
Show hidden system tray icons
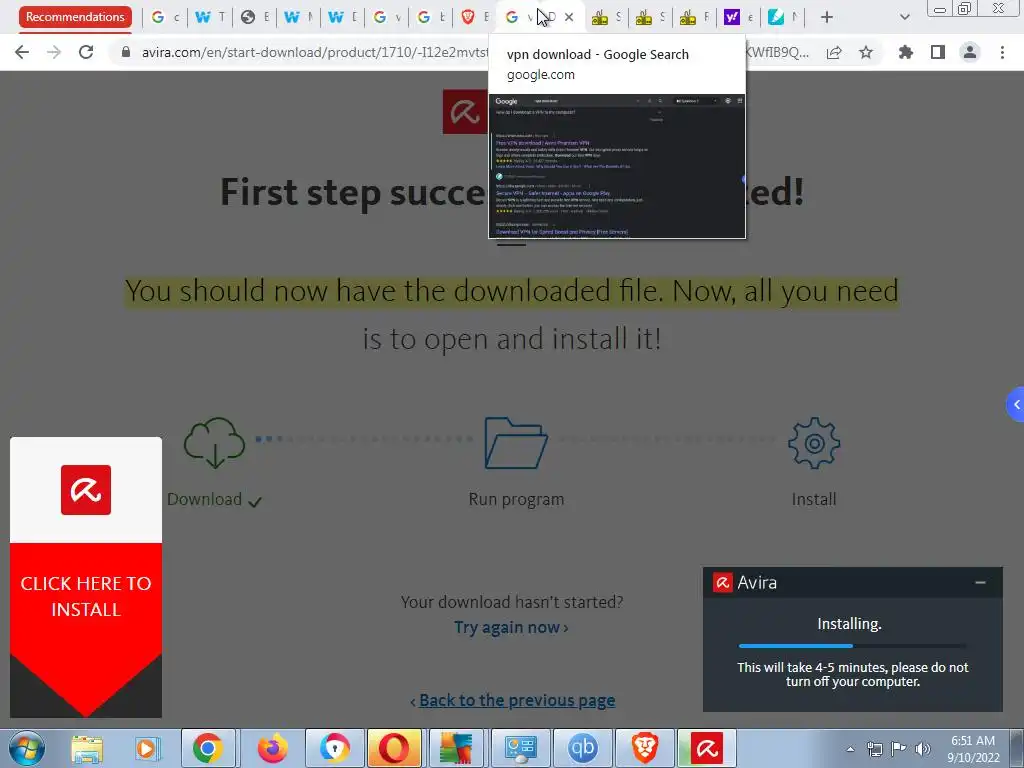pos(850,749)
